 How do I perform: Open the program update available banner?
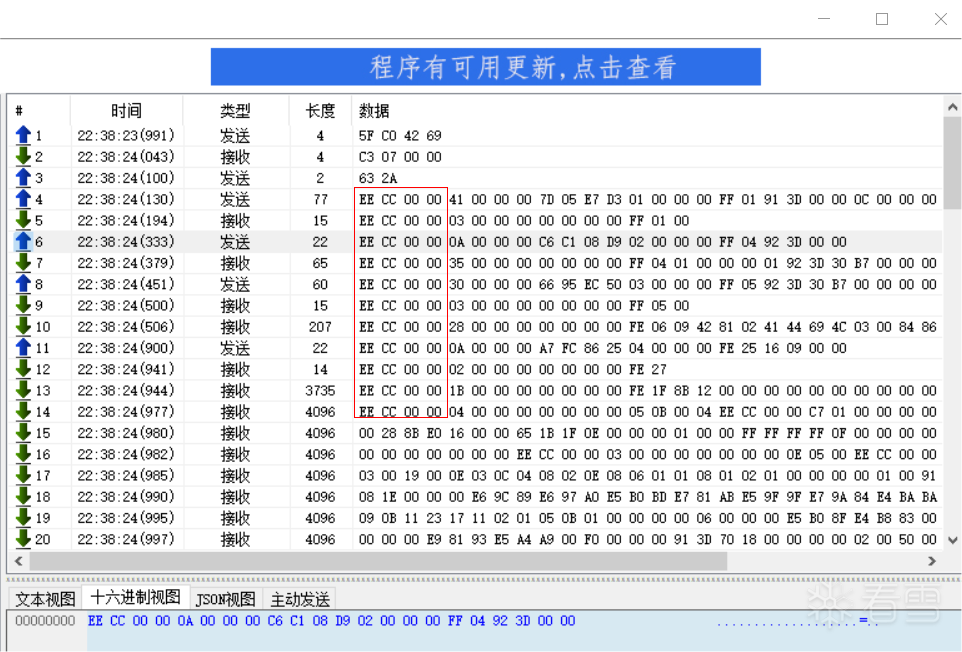485,67
